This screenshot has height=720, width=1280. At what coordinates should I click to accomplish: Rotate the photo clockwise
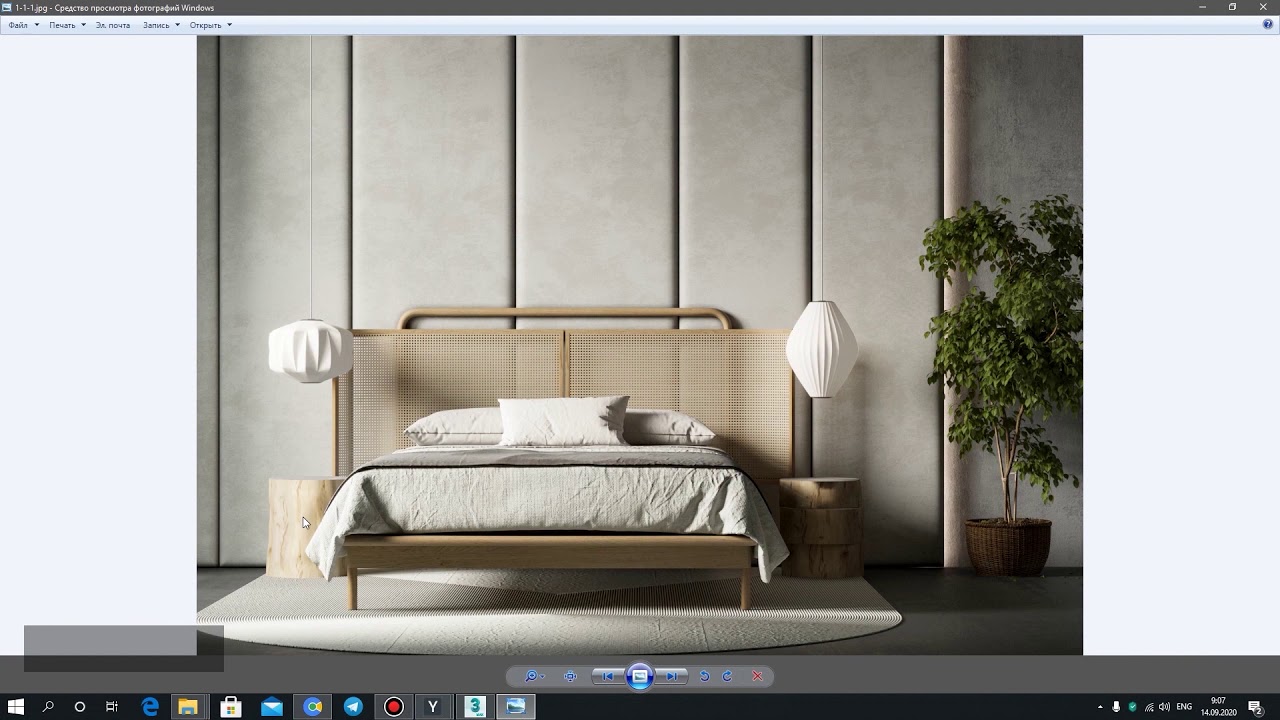point(727,676)
